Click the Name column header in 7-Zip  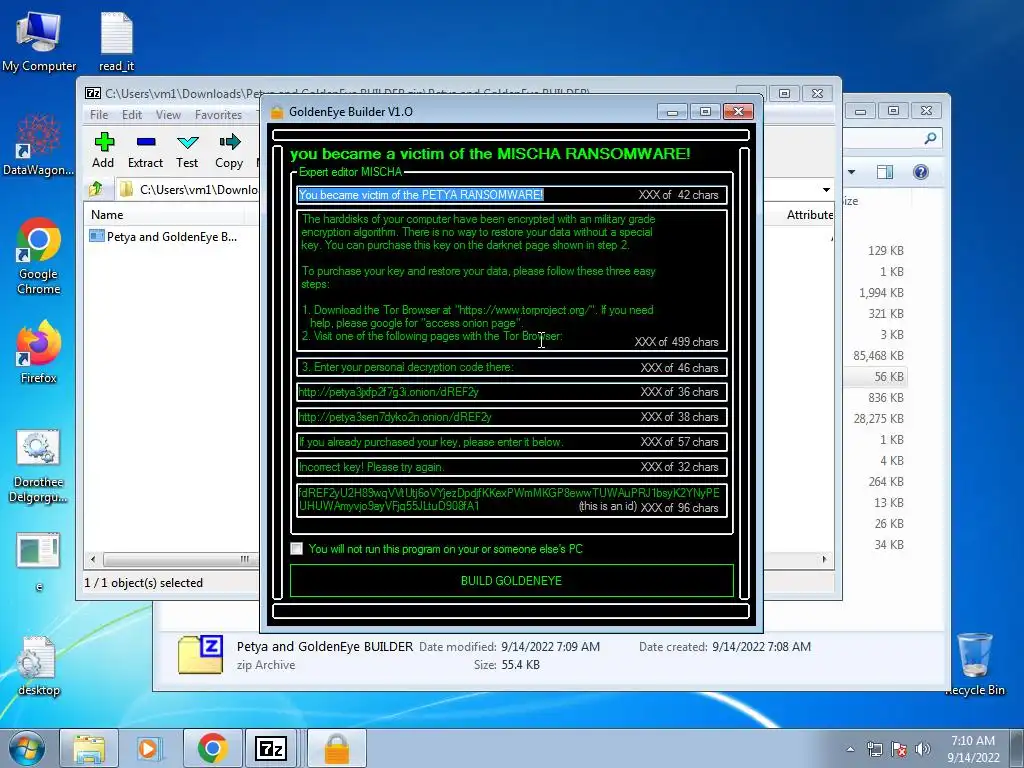165,215
